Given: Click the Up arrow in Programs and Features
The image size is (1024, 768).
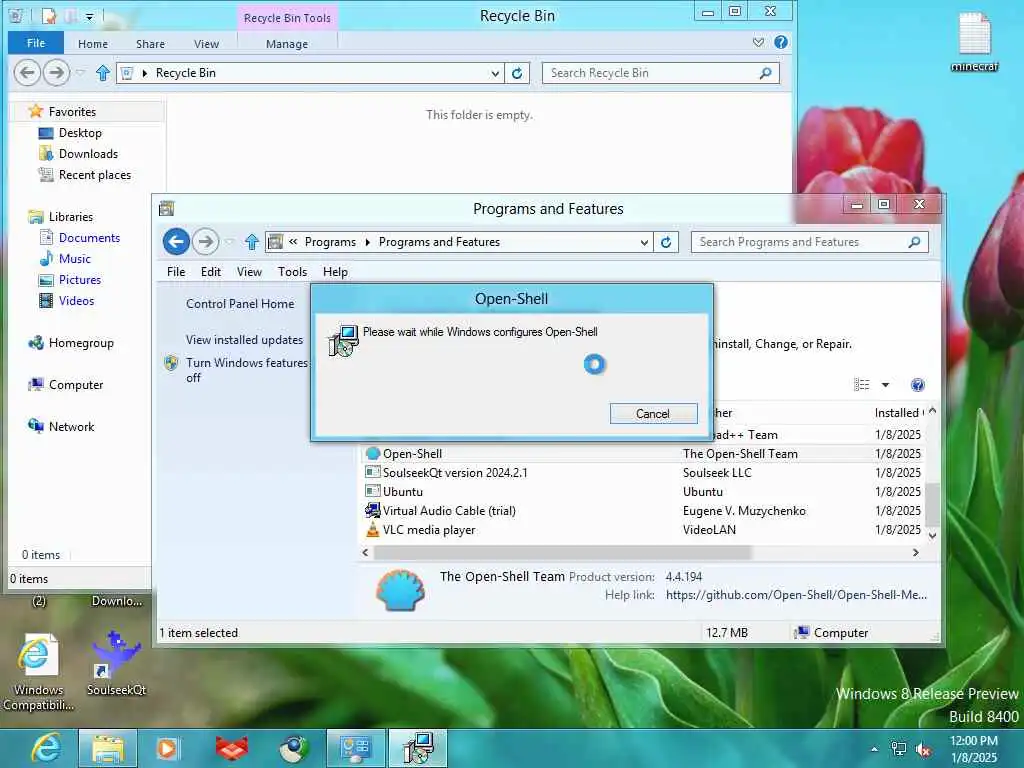Looking at the screenshot, I should pyautogui.click(x=251, y=242).
